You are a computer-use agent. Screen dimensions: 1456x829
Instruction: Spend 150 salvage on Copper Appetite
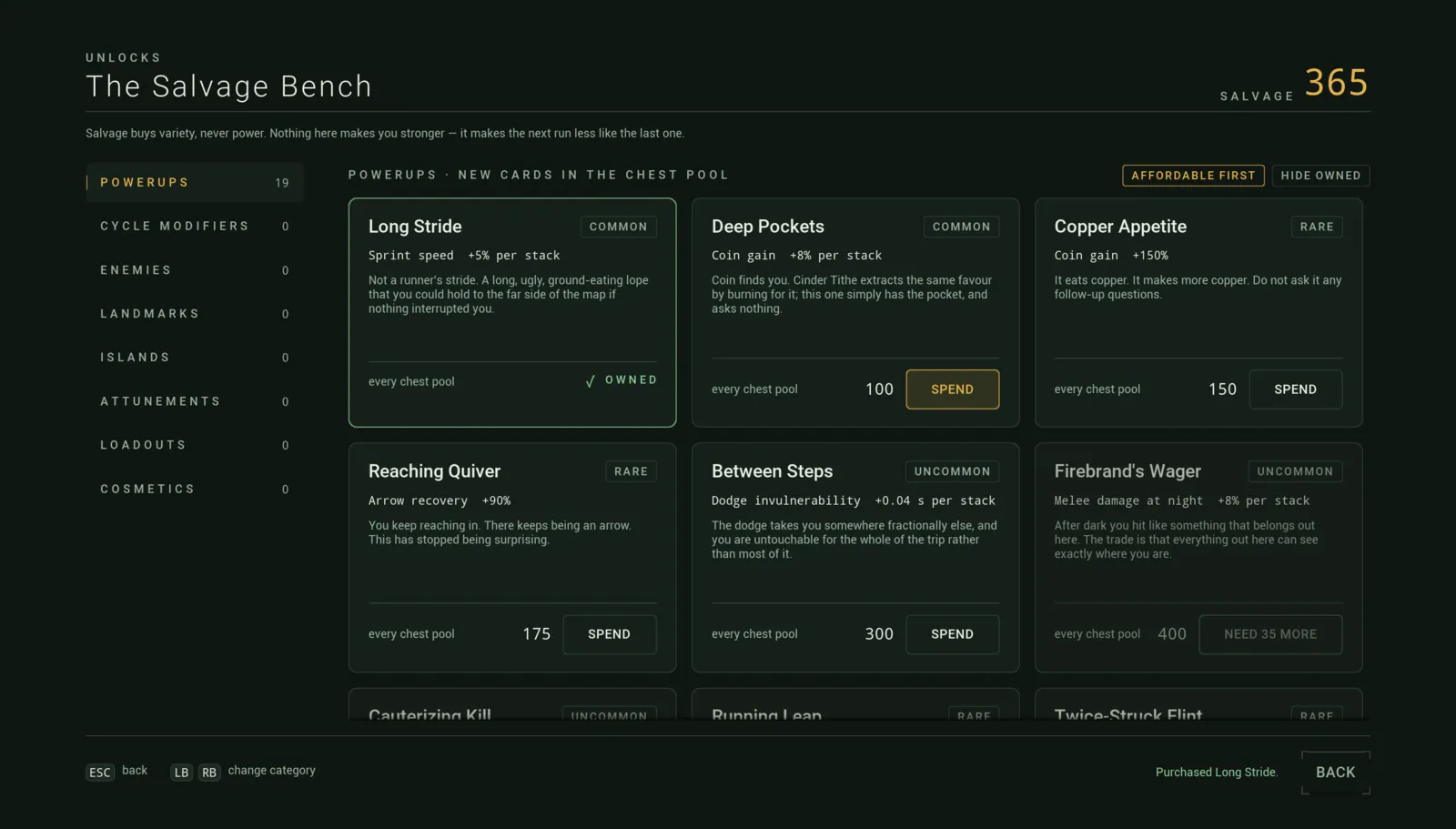1295,389
